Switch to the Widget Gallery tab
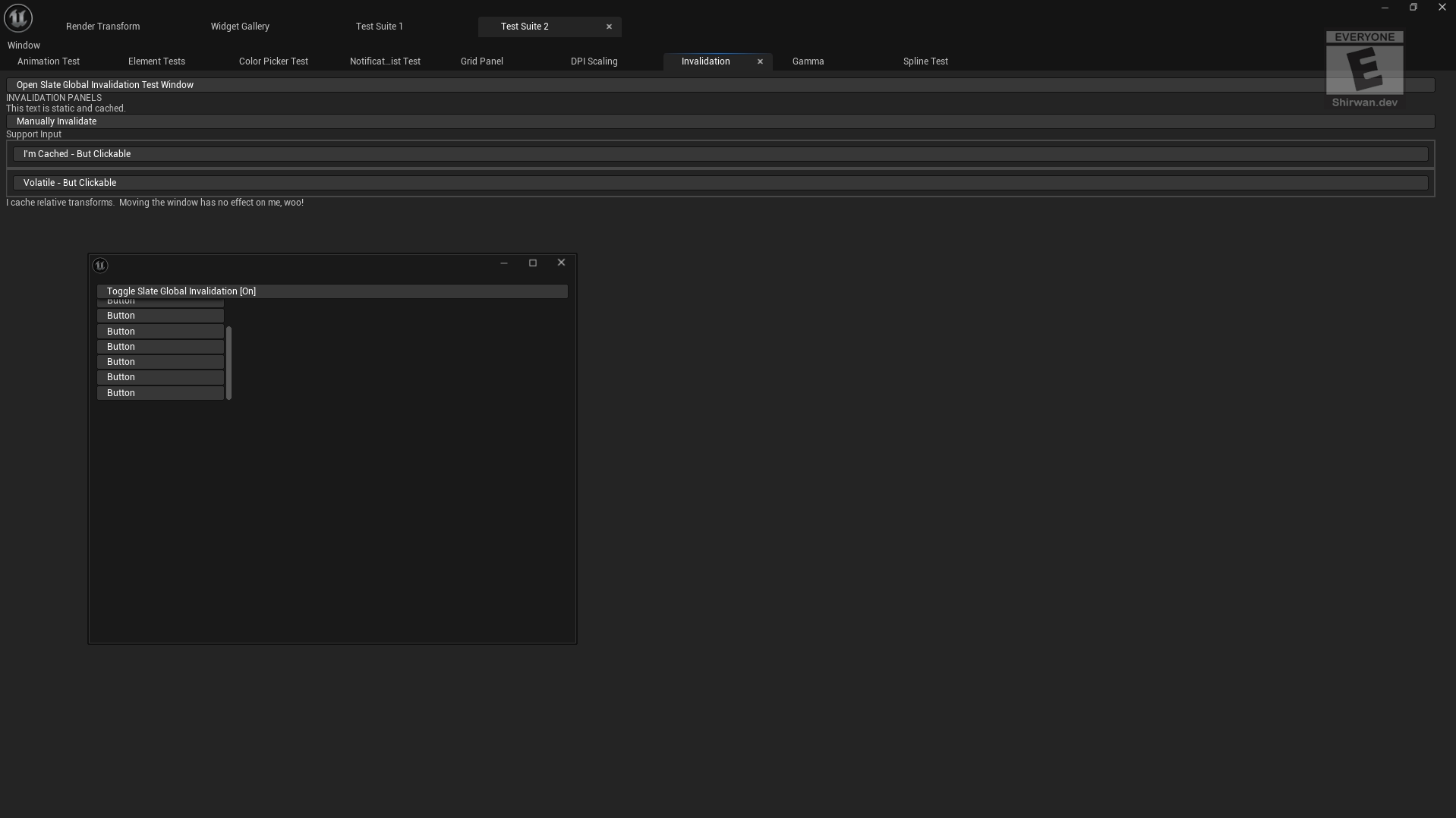Image resolution: width=1456 pixels, height=818 pixels. coord(240,27)
